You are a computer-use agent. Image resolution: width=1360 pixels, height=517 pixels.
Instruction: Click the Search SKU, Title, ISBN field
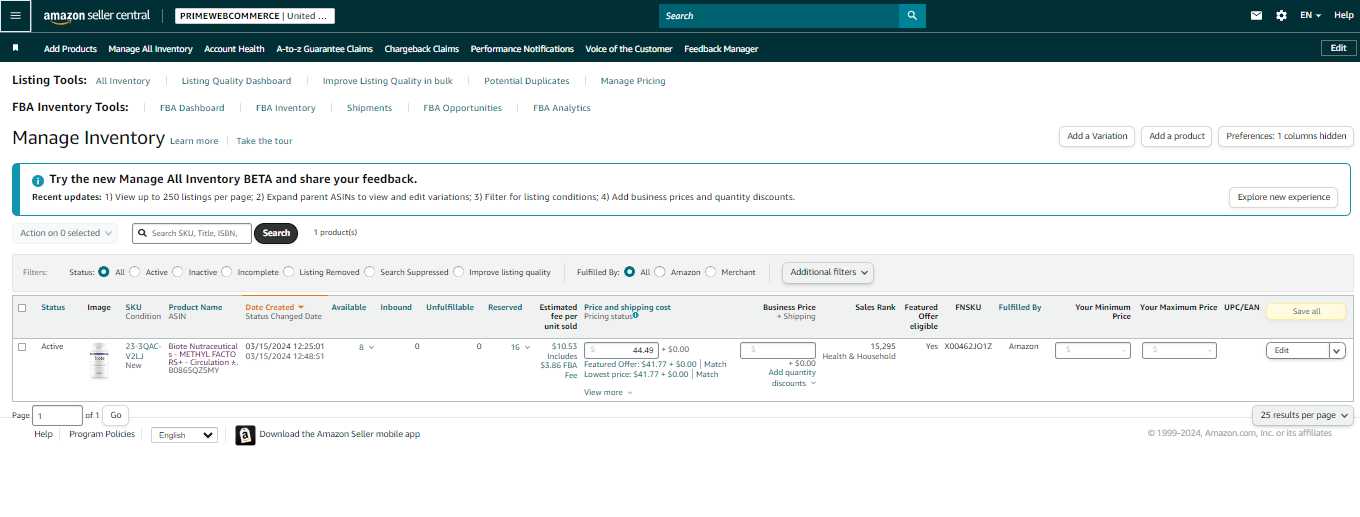point(192,233)
